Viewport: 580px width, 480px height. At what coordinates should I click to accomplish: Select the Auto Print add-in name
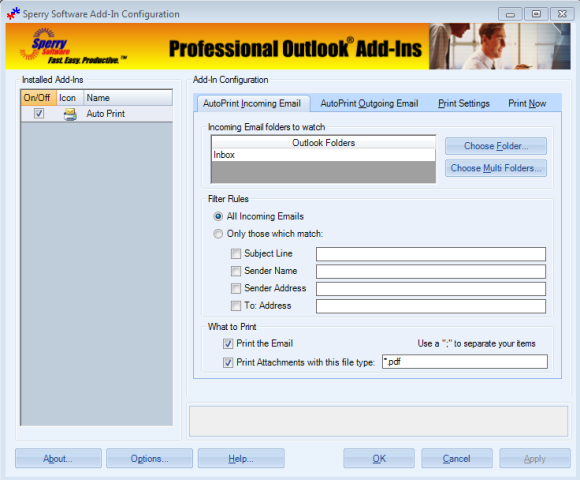106,114
